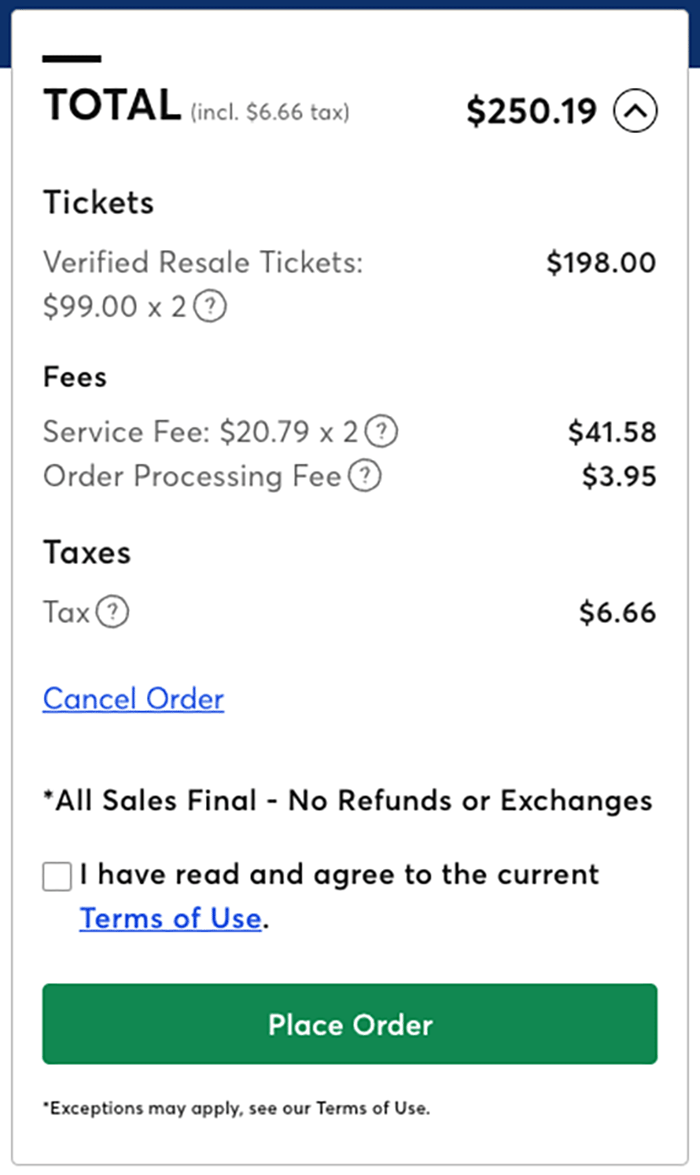Click the Taxes section heading

click(87, 552)
